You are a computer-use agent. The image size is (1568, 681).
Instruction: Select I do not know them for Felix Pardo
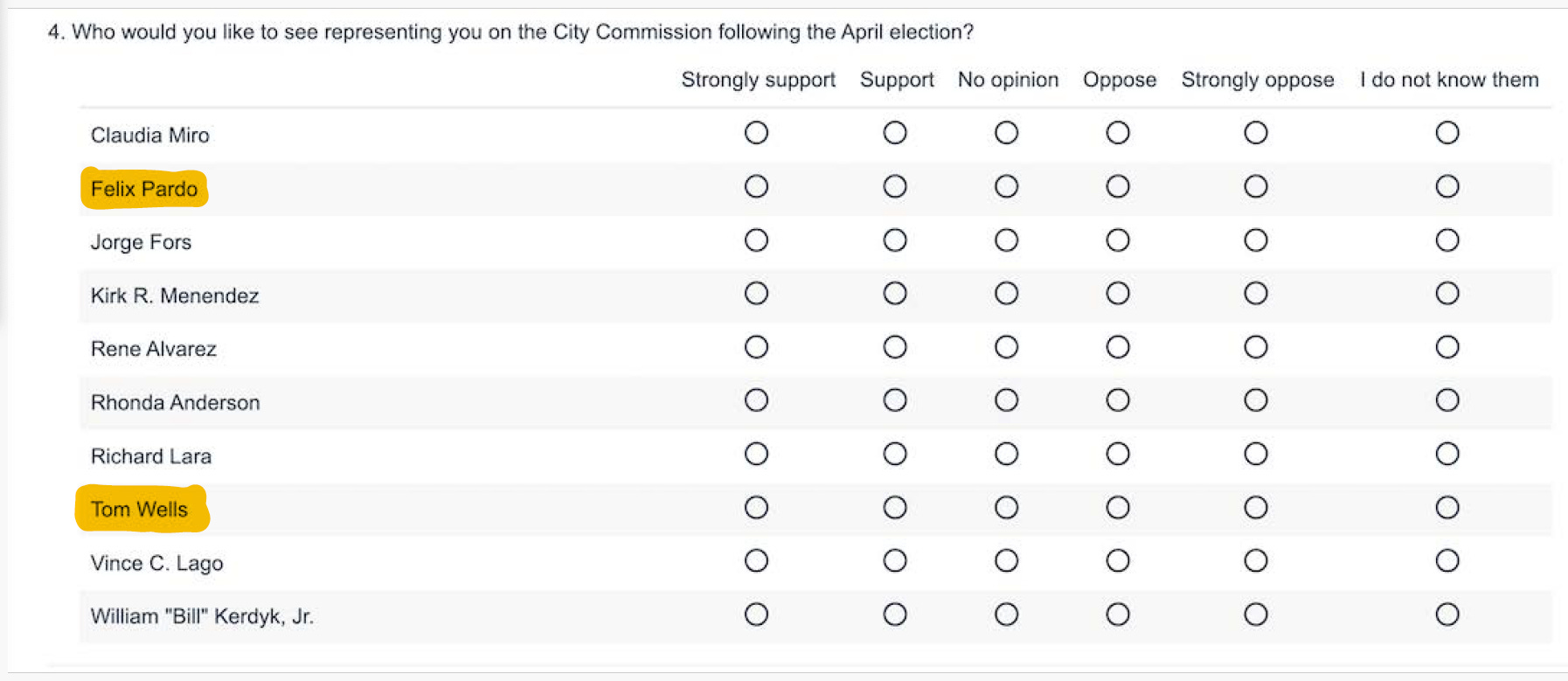[1447, 186]
